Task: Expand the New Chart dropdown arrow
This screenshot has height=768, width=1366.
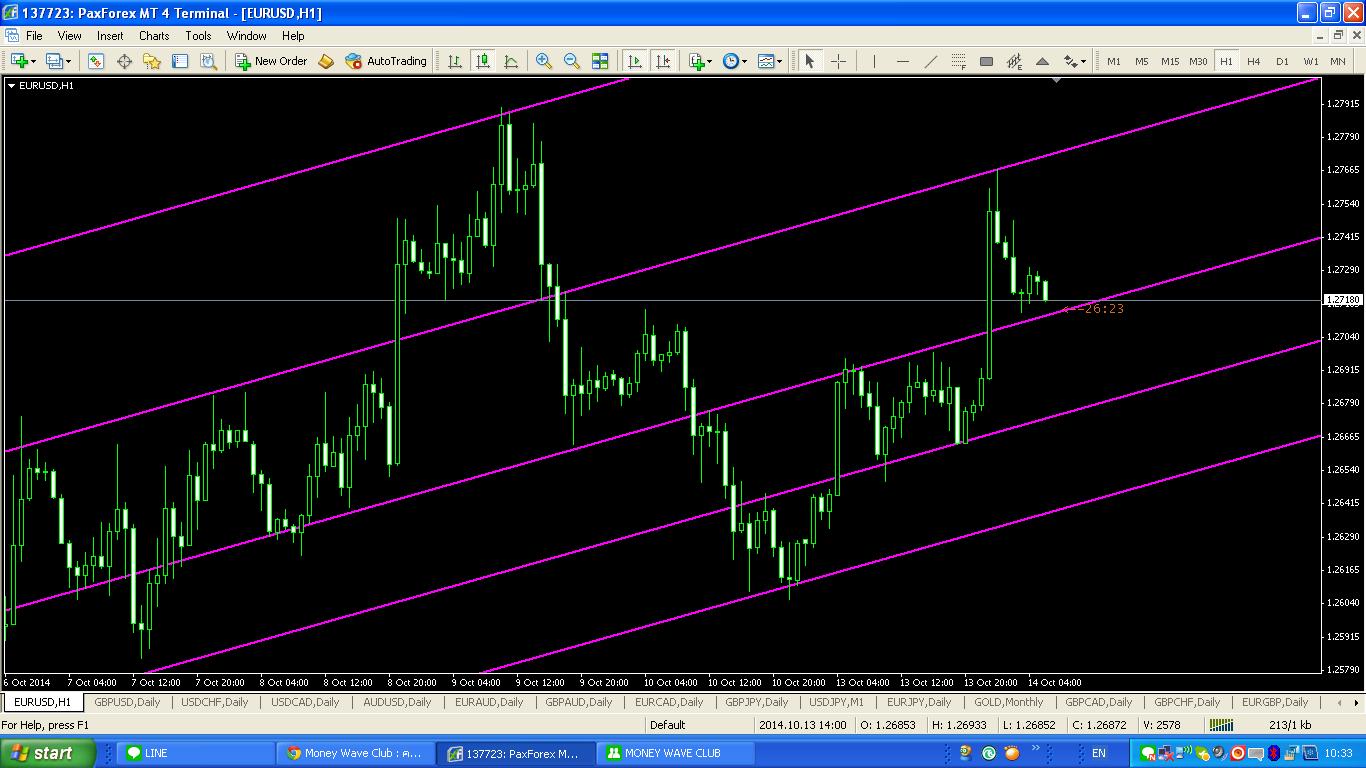Action: (33, 61)
